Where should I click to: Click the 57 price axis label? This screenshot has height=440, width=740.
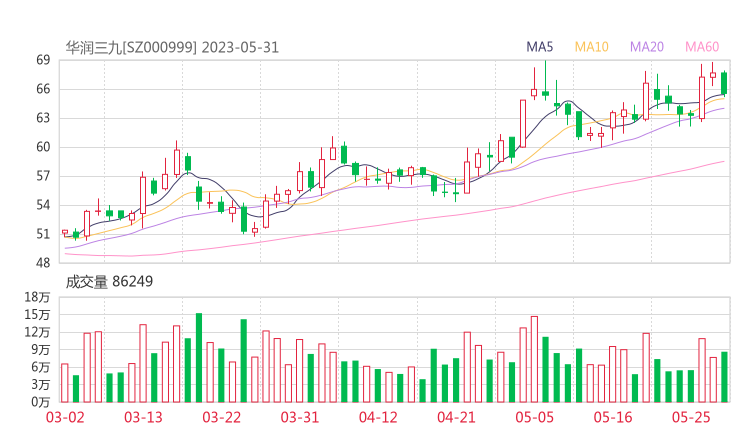pos(43,176)
